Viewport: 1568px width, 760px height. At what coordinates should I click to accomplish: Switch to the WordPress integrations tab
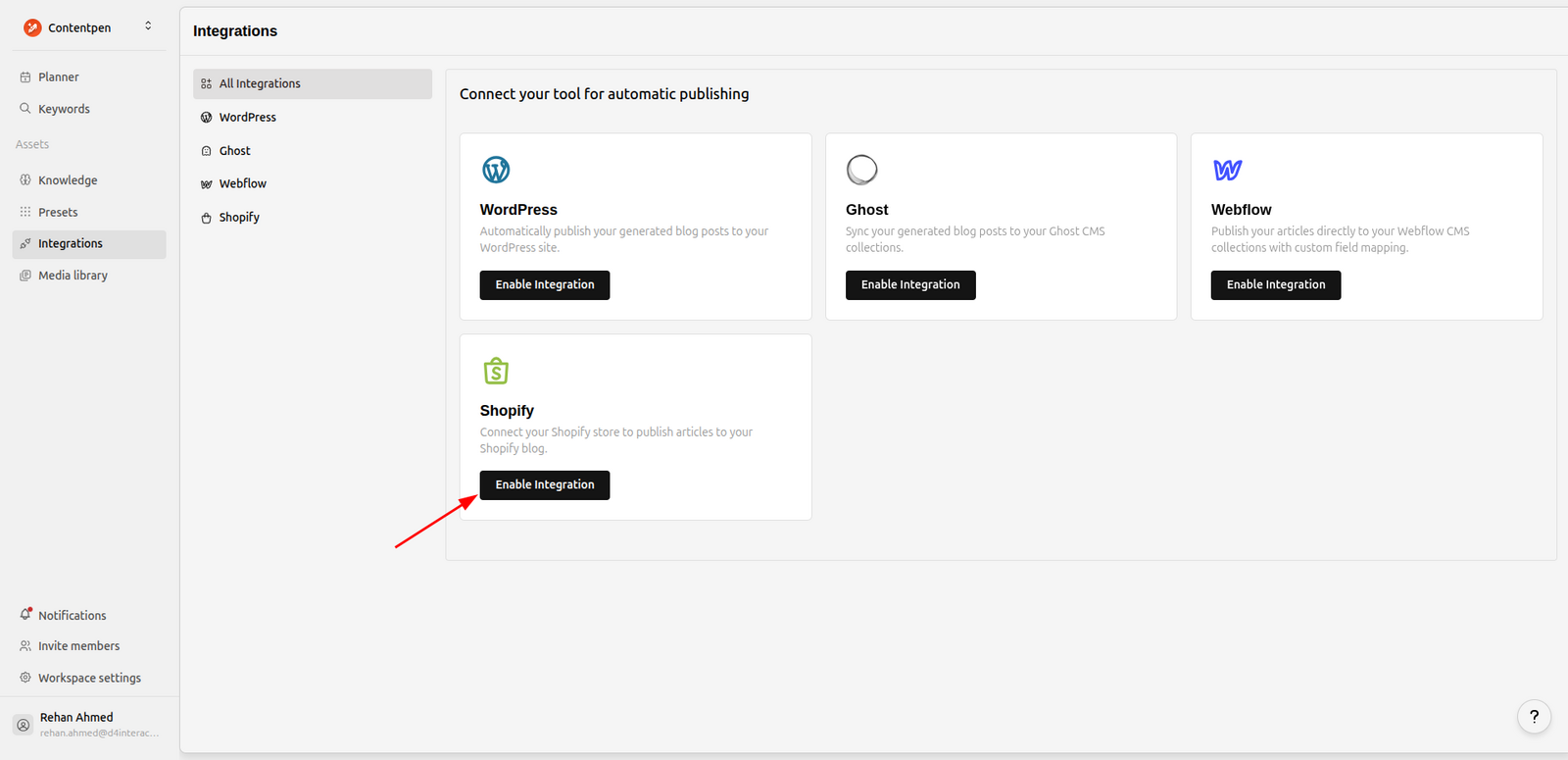(247, 118)
